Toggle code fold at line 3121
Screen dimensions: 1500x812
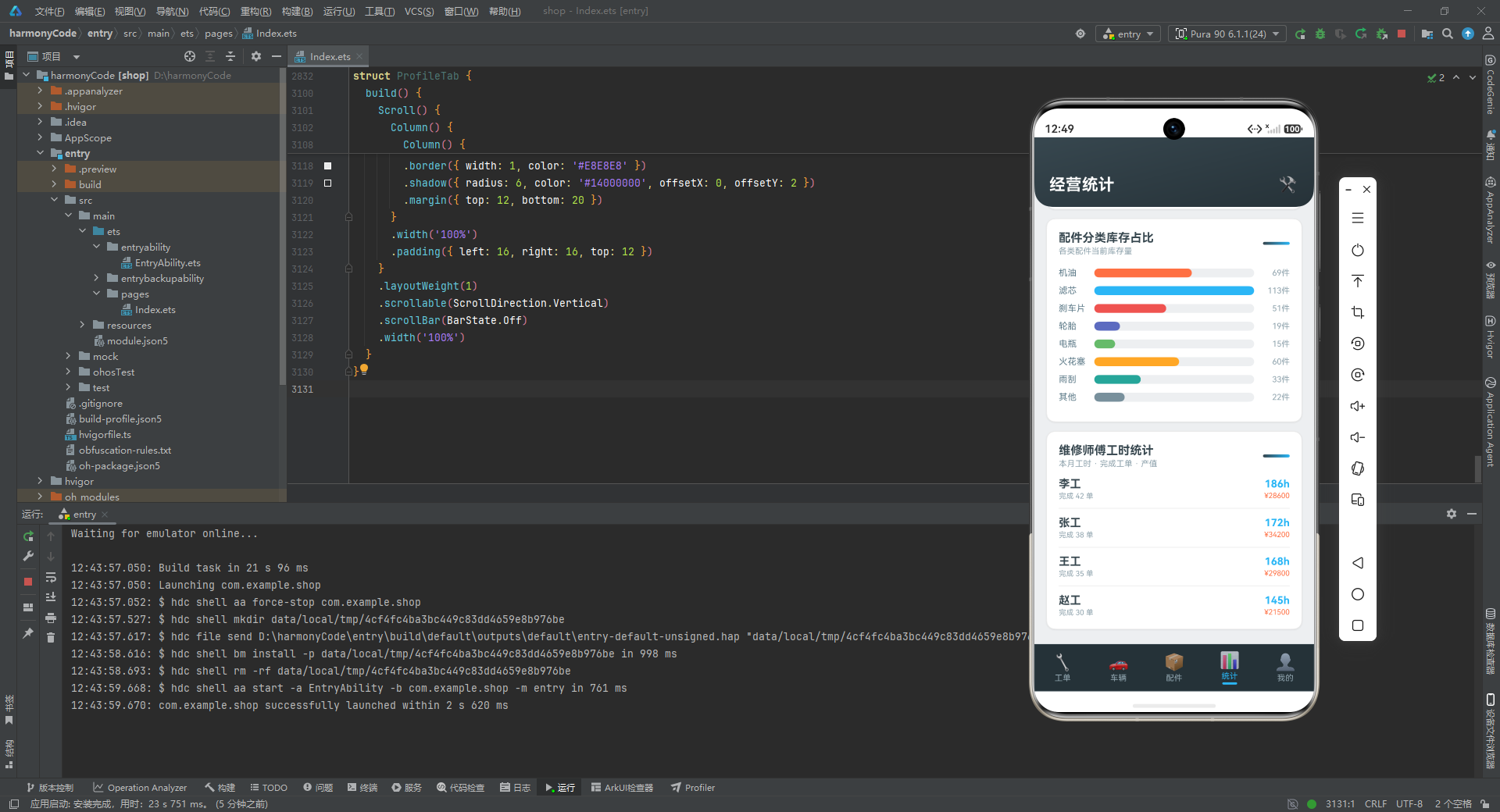348,217
